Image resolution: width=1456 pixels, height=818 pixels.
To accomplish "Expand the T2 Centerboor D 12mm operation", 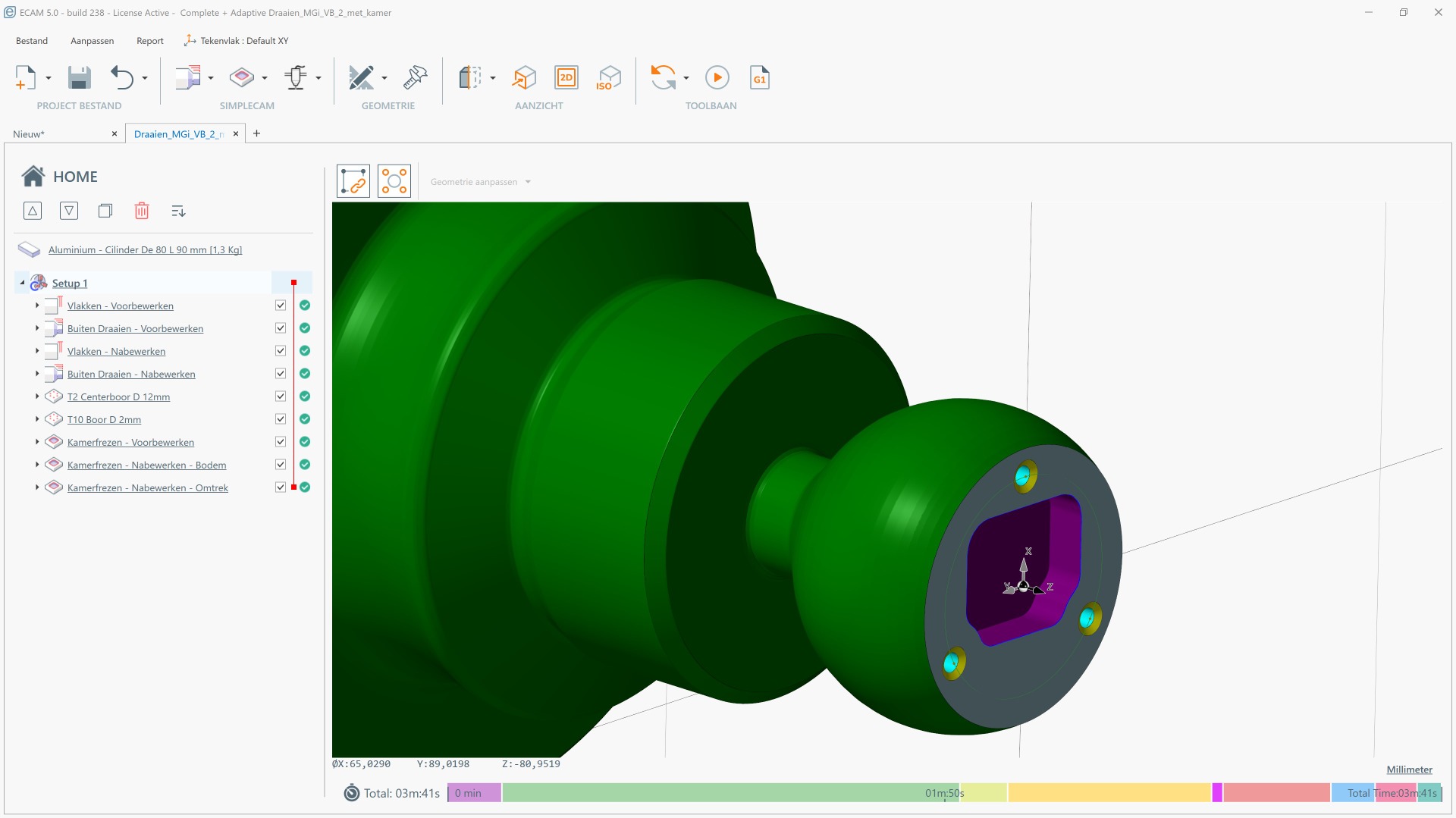I will coord(36,396).
